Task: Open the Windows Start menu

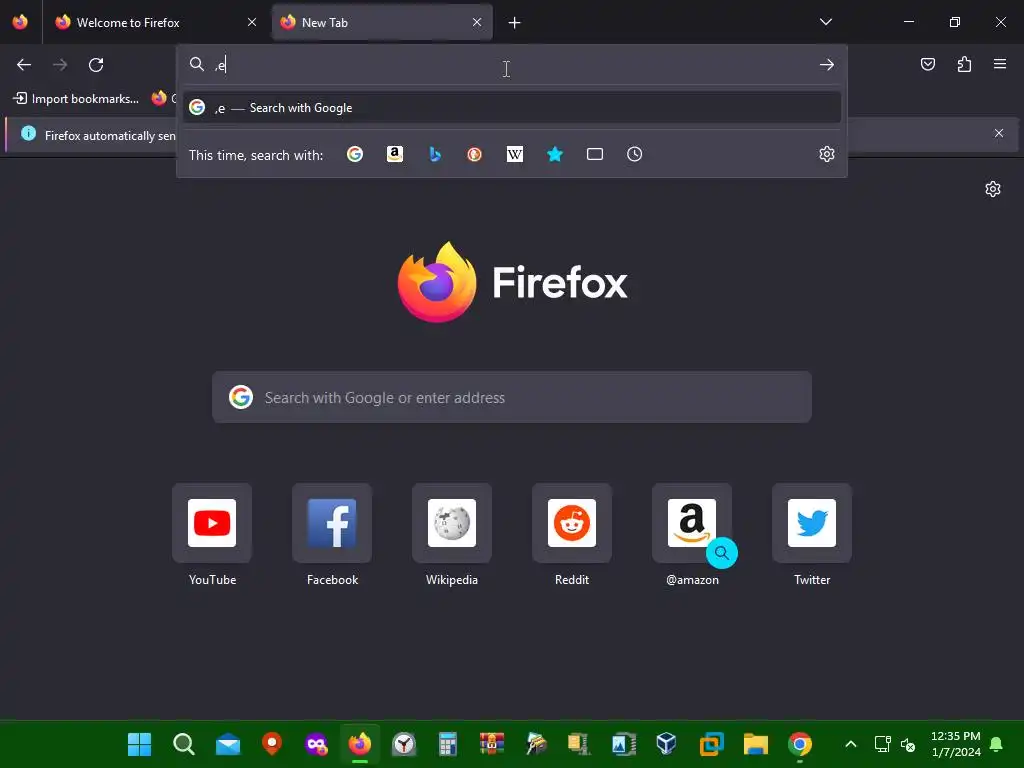Action: (x=139, y=744)
